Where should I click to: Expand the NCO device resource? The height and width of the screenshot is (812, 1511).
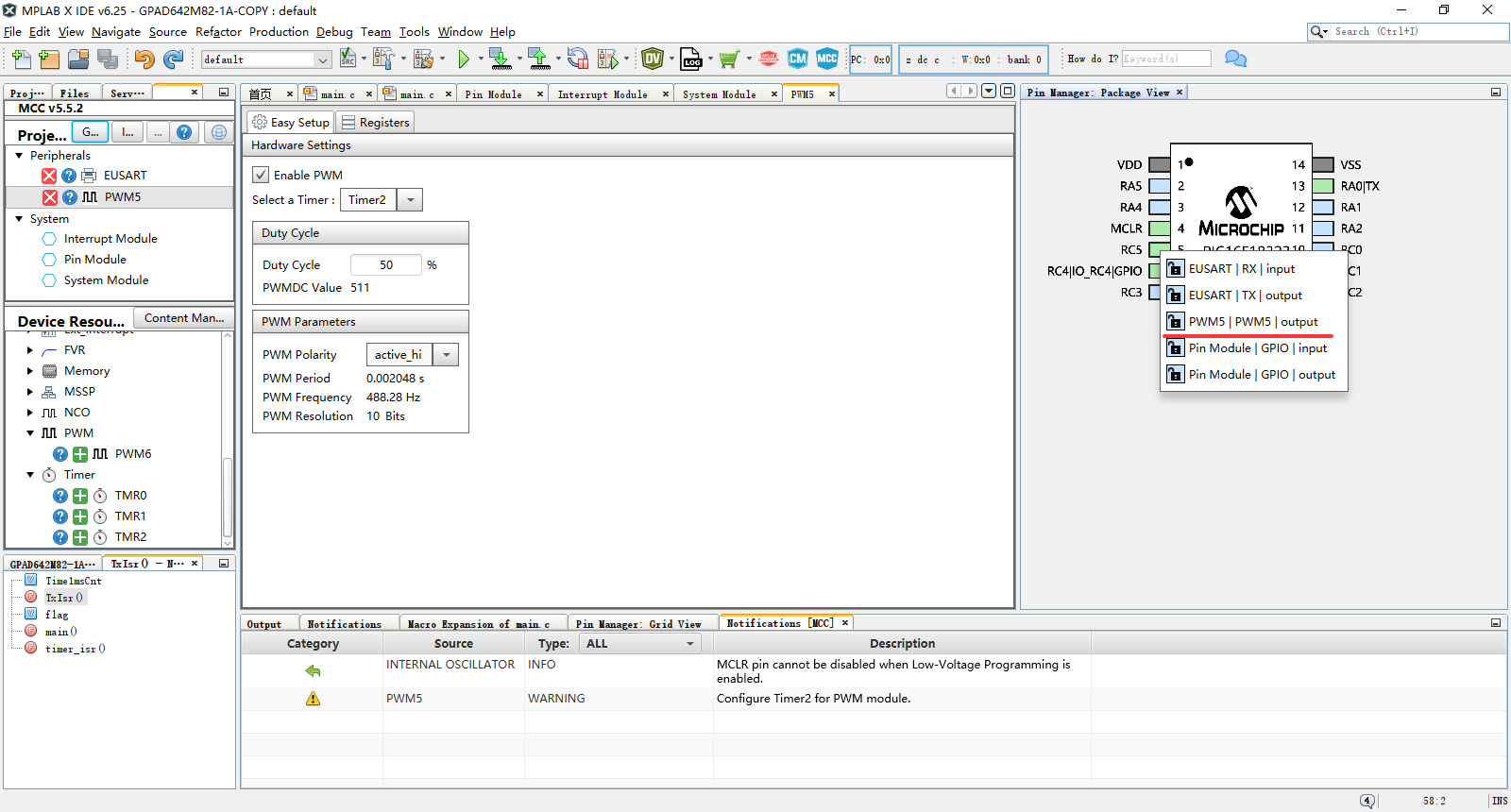pos(30,413)
